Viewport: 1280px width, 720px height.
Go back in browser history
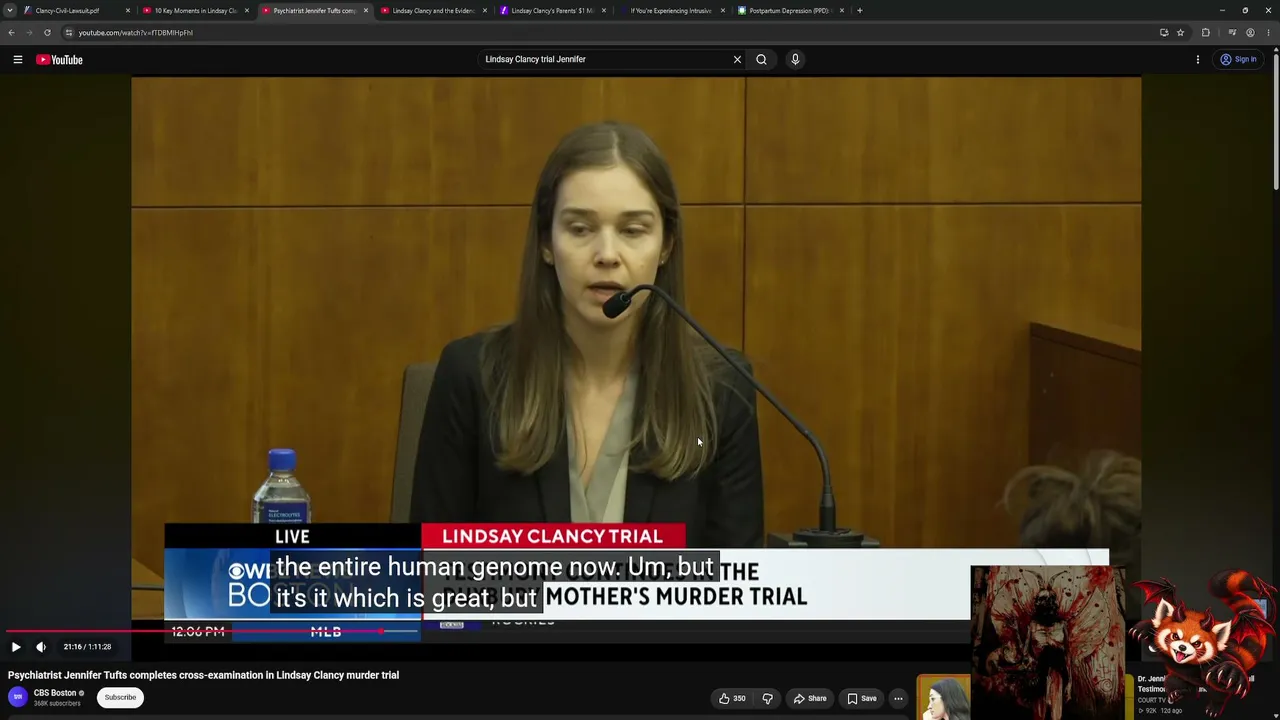tap(11, 33)
